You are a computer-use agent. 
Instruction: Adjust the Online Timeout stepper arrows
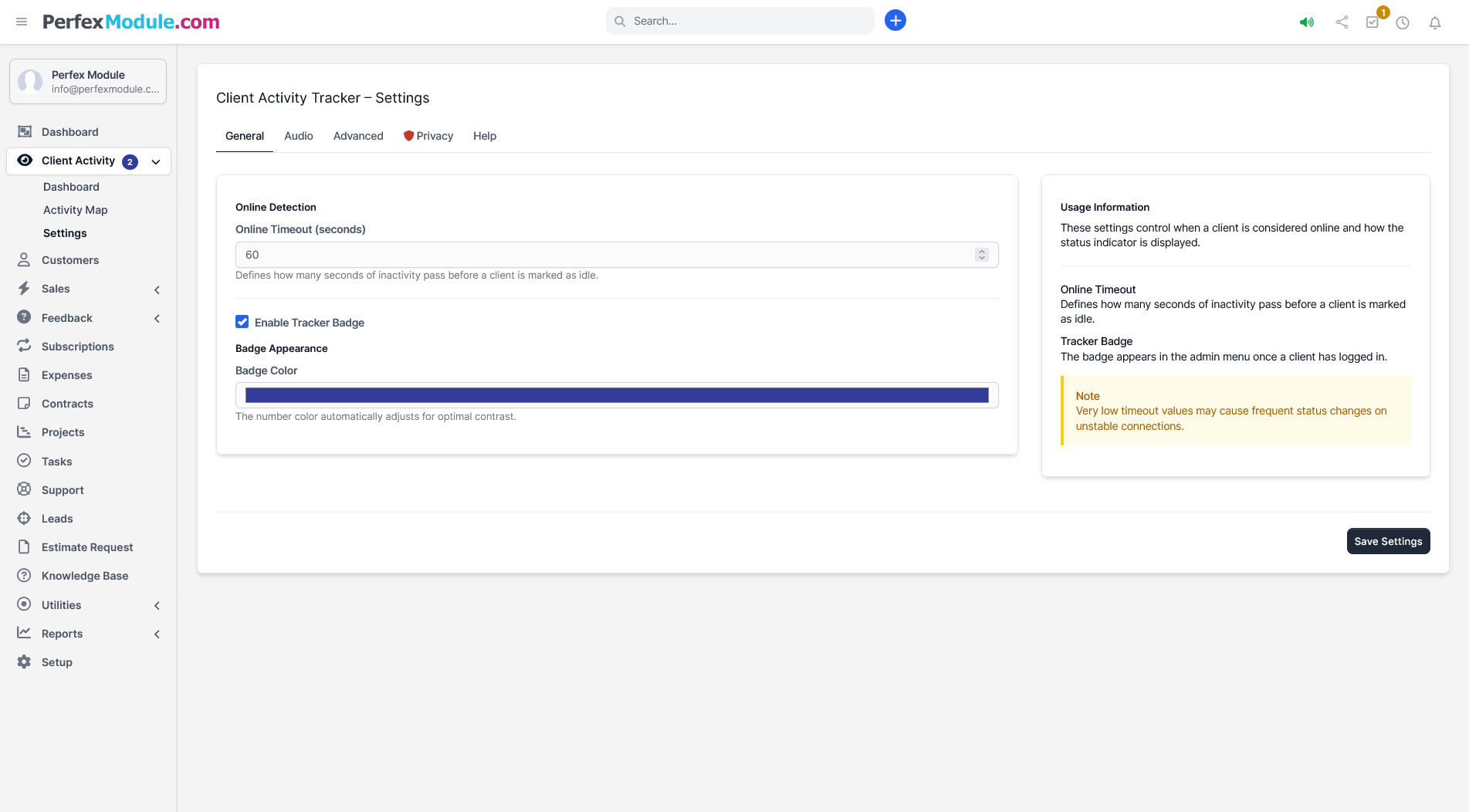click(981, 255)
